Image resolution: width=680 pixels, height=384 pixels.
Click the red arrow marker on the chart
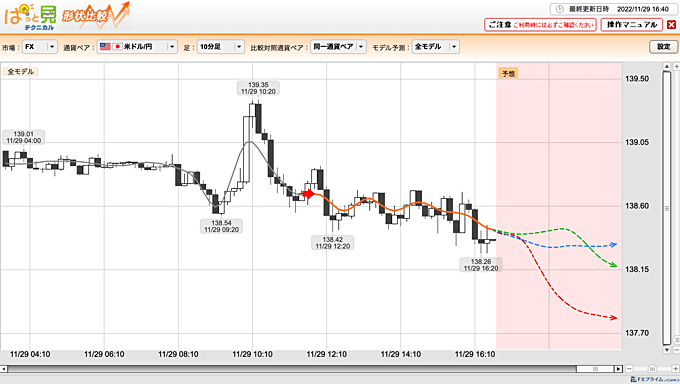pos(308,194)
